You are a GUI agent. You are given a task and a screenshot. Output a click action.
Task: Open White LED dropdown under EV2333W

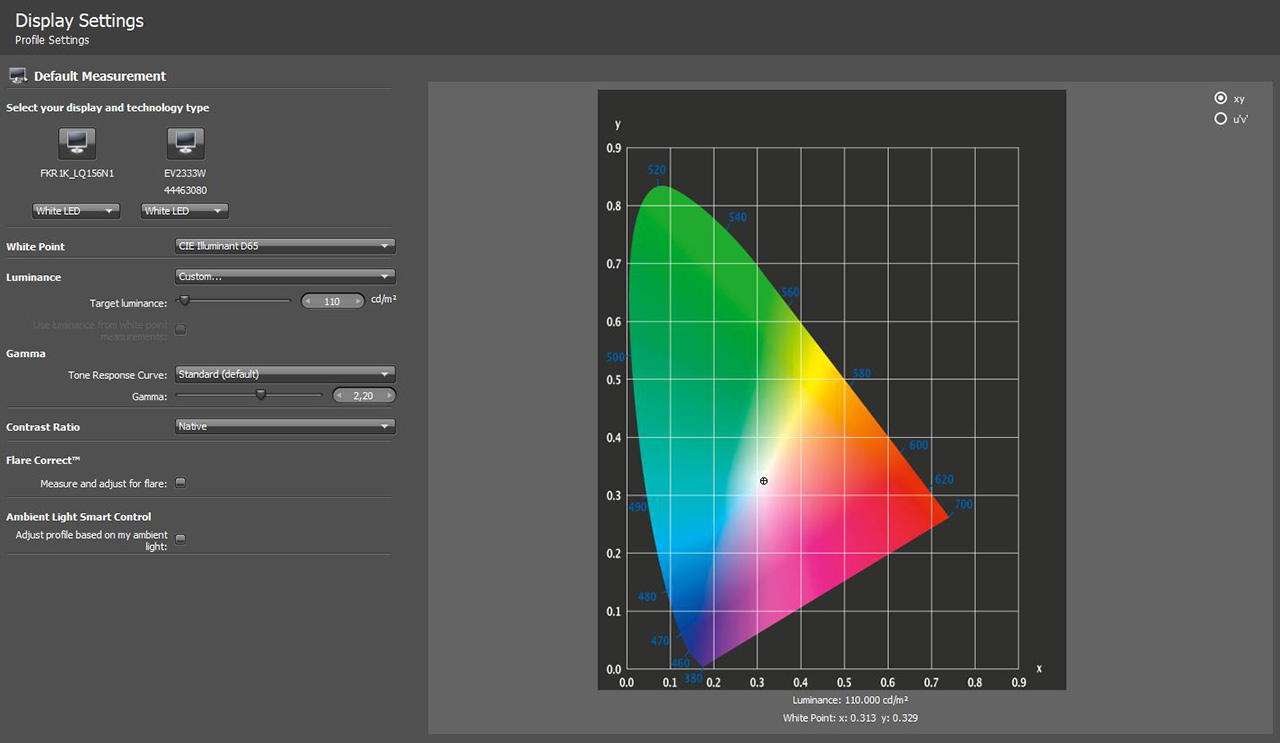[185, 211]
